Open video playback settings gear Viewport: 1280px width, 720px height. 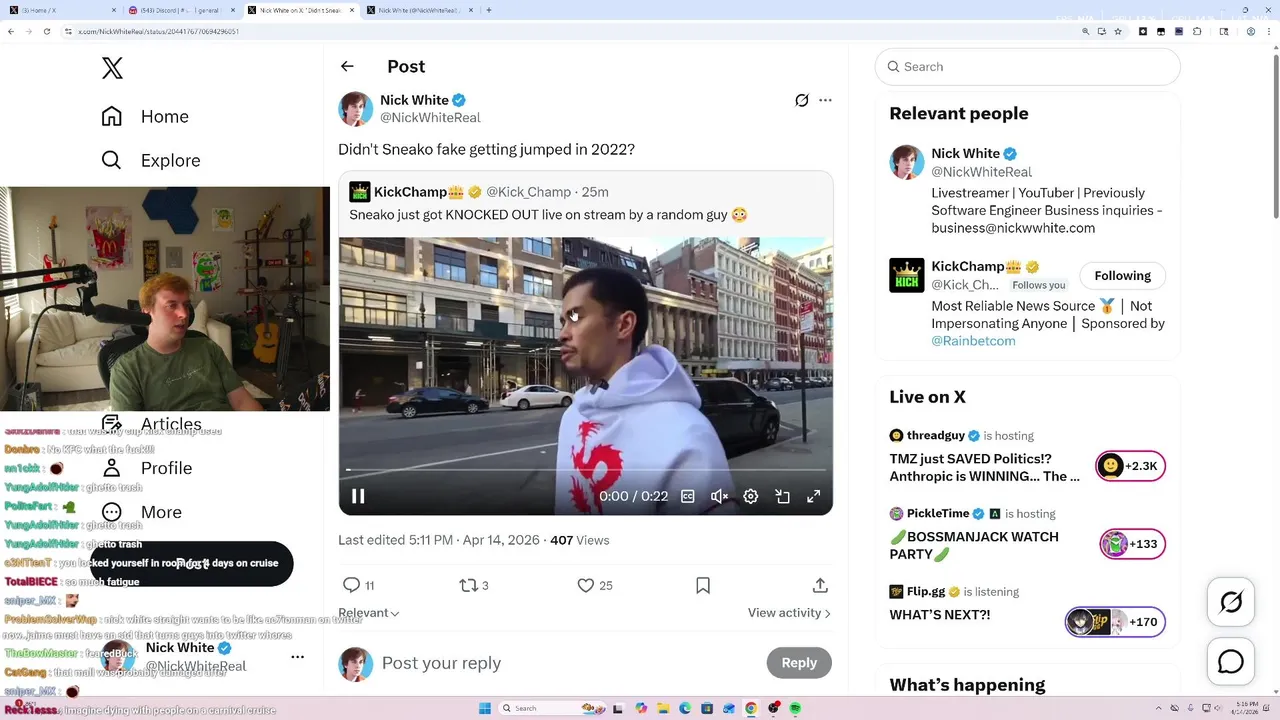coord(751,496)
